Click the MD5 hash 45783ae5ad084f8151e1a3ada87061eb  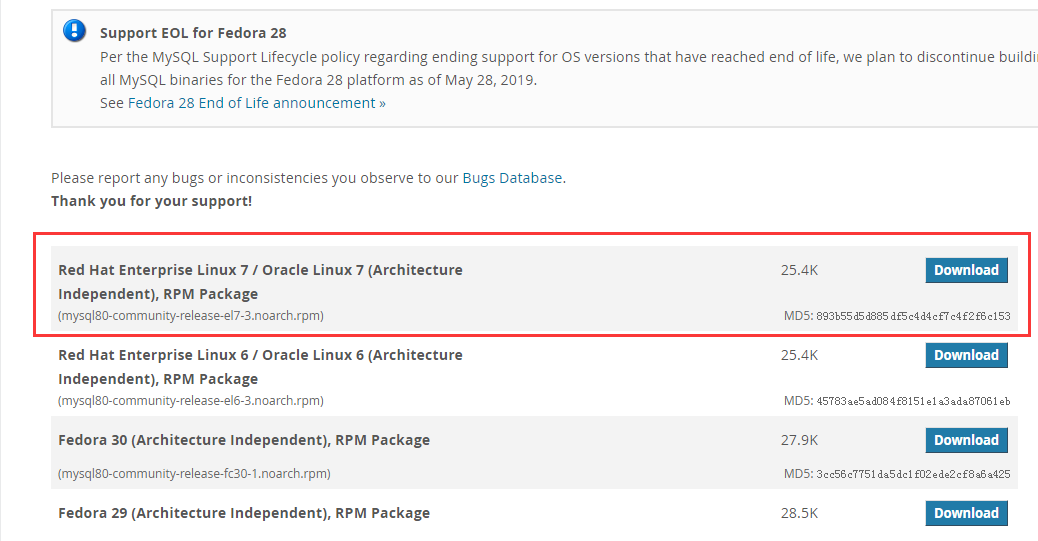click(x=913, y=401)
